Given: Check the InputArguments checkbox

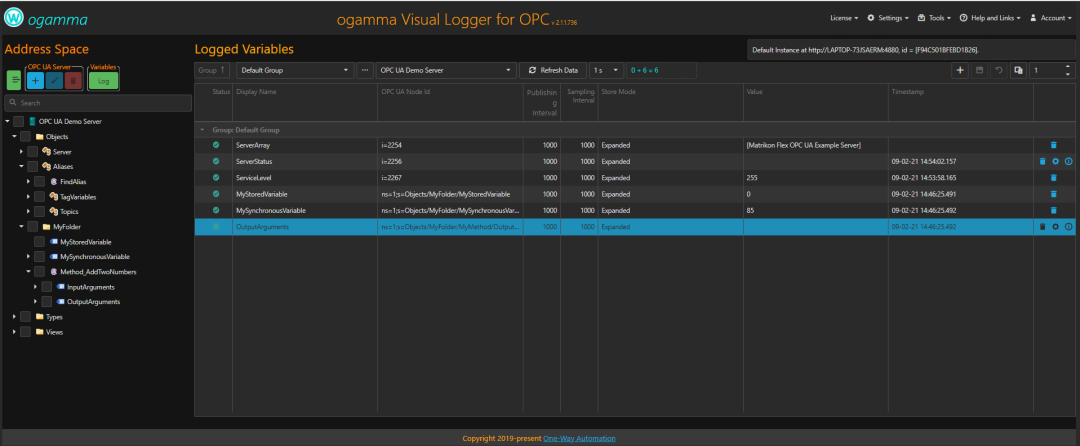Looking at the screenshot, I should [46, 286].
